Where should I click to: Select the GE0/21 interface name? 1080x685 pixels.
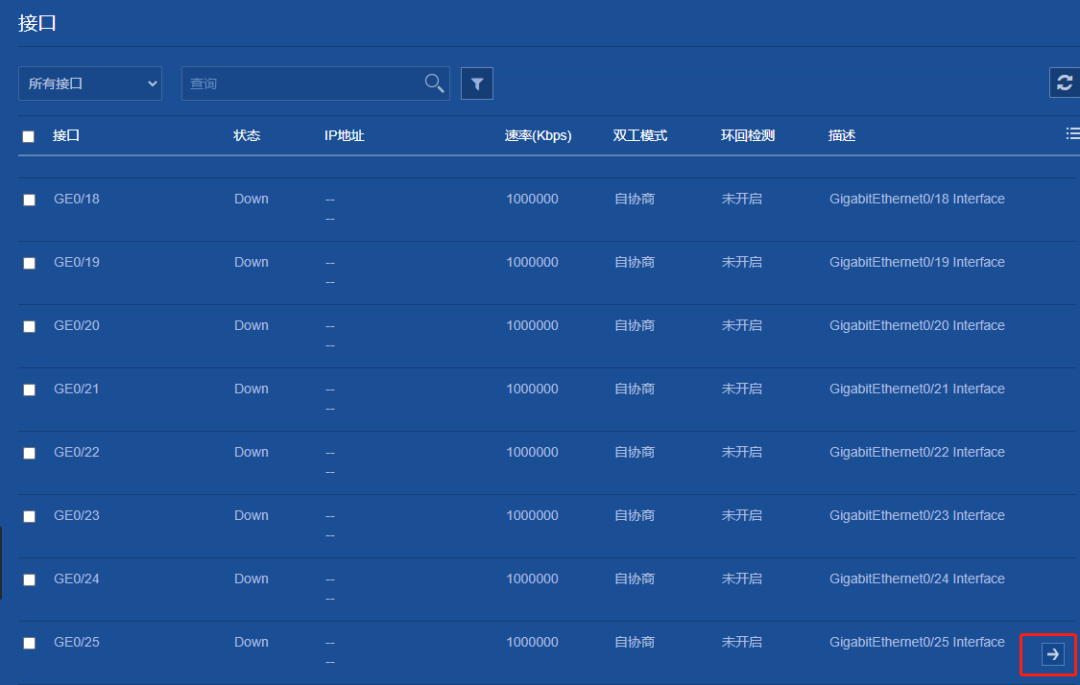click(76, 389)
